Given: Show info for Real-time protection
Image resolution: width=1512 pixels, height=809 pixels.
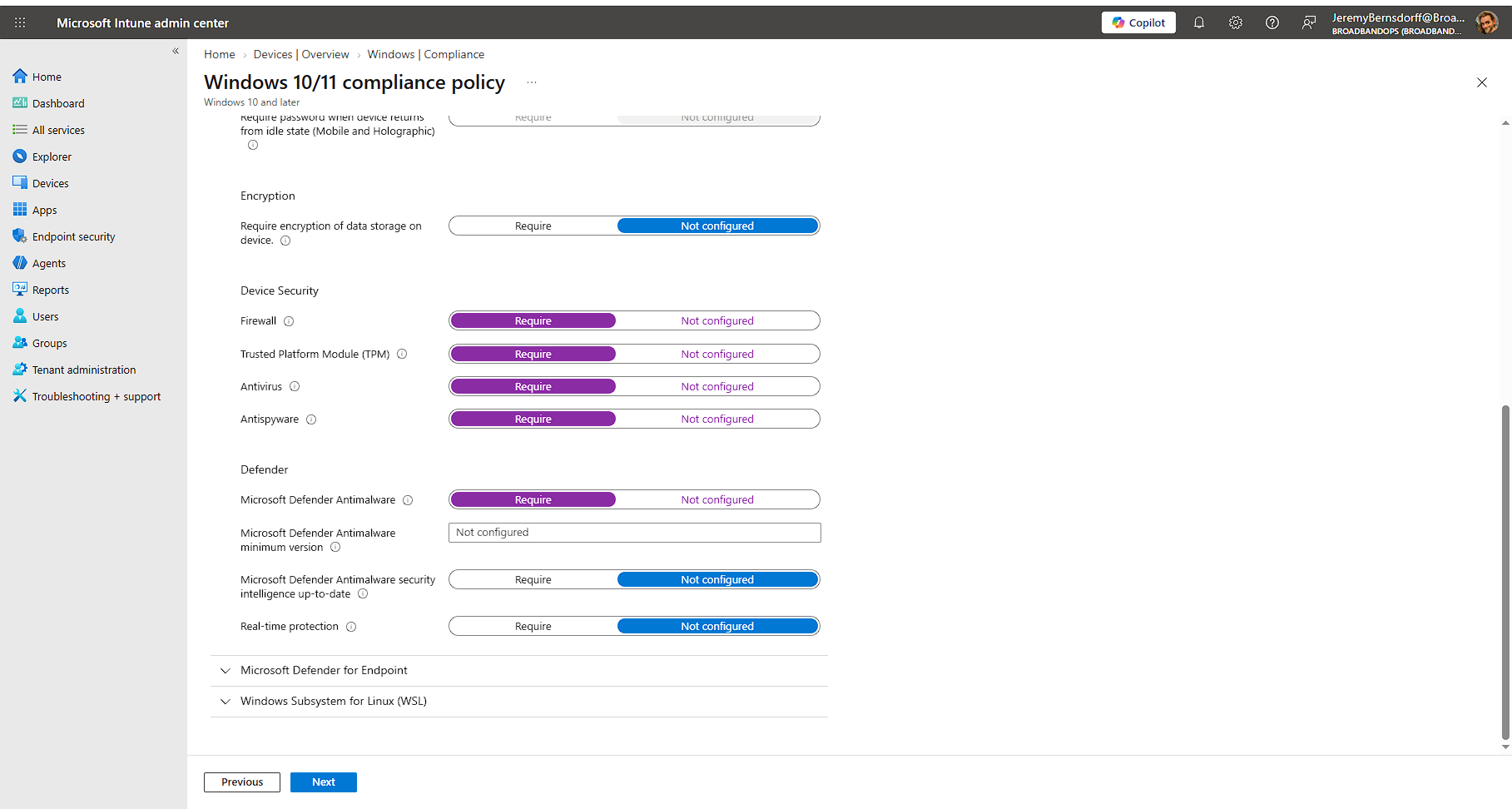Looking at the screenshot, I should point(351,627).
